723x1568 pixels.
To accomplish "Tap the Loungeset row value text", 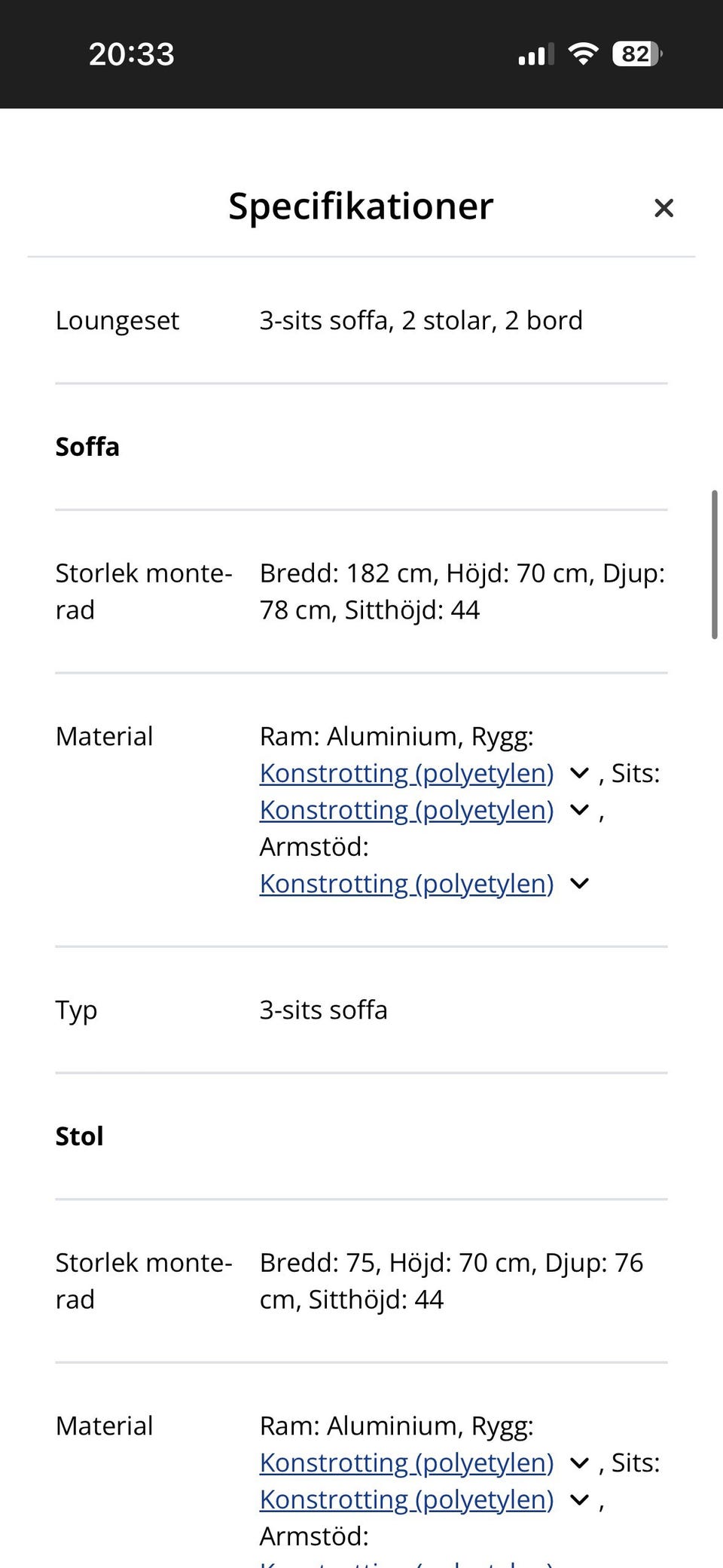I will 421,321.
